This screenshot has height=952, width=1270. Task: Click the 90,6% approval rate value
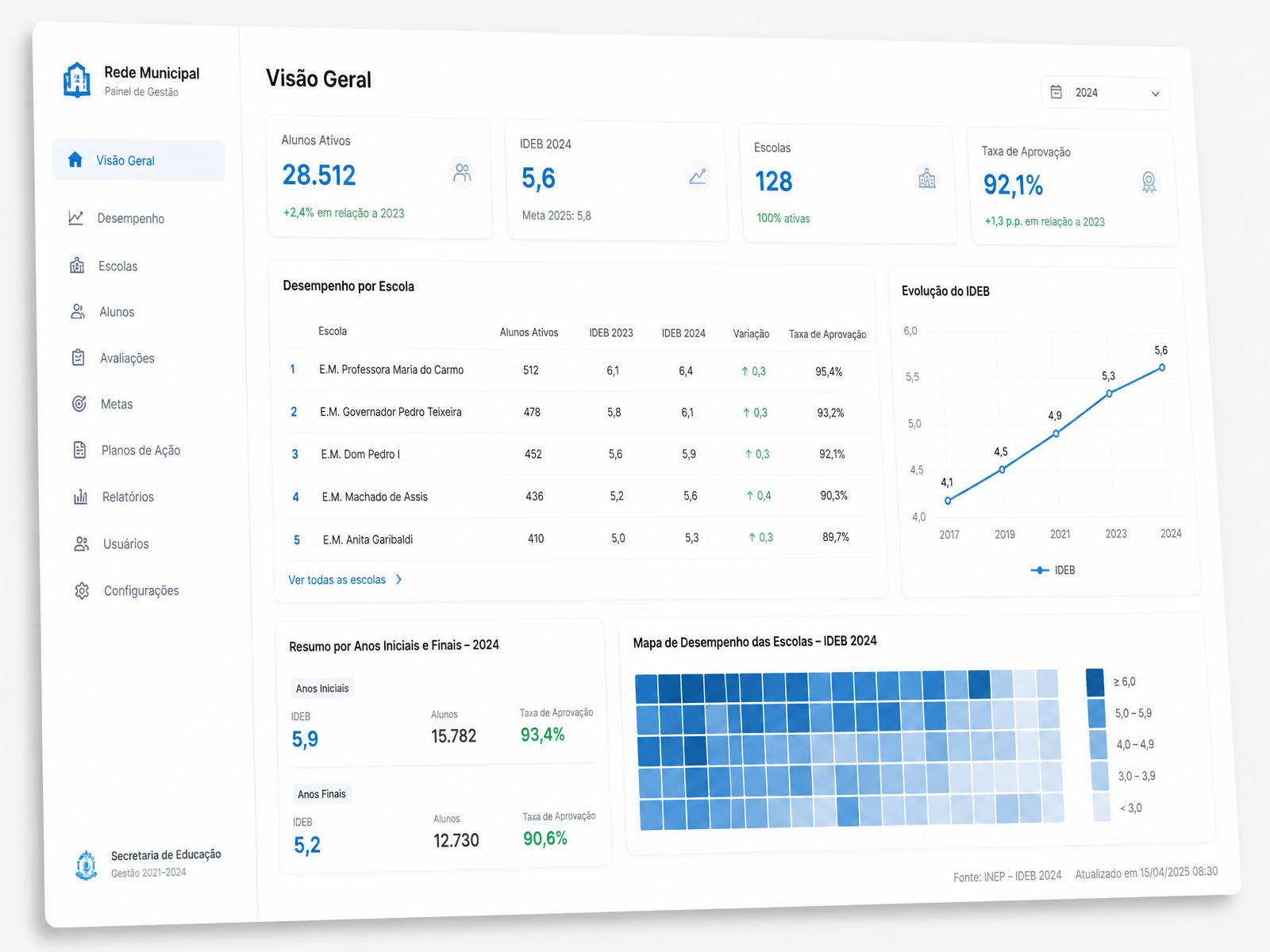[x=545, y=839]
